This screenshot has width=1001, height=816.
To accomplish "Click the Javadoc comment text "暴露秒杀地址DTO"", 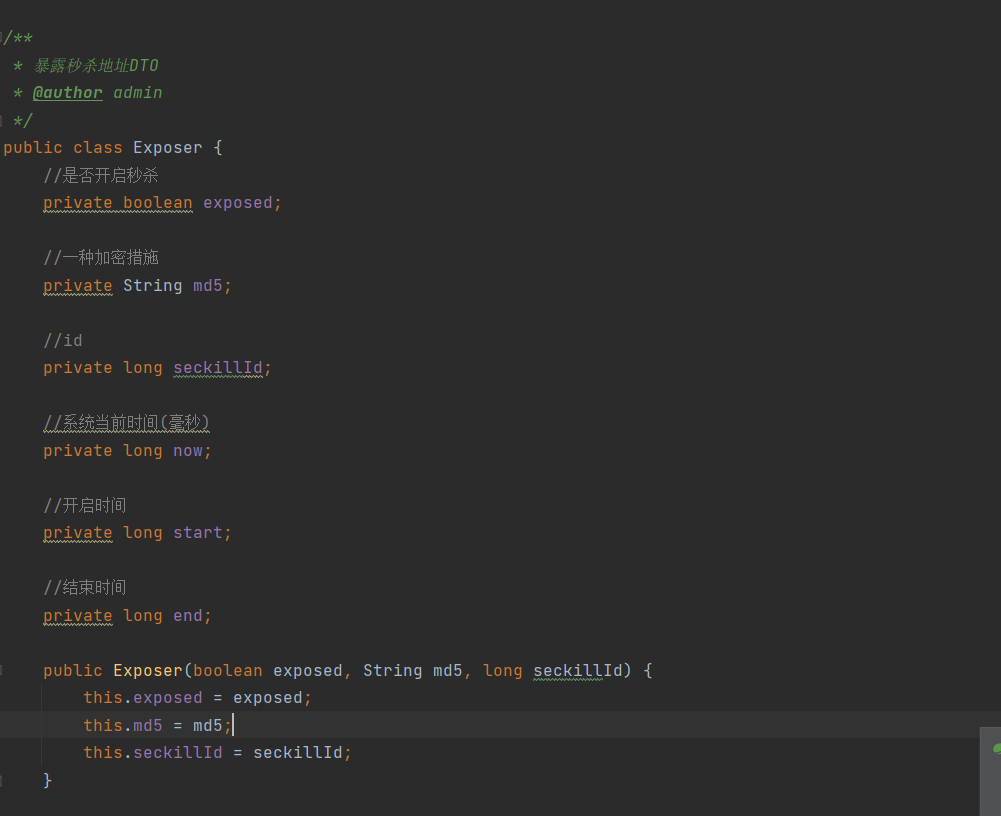I will 96,66.
